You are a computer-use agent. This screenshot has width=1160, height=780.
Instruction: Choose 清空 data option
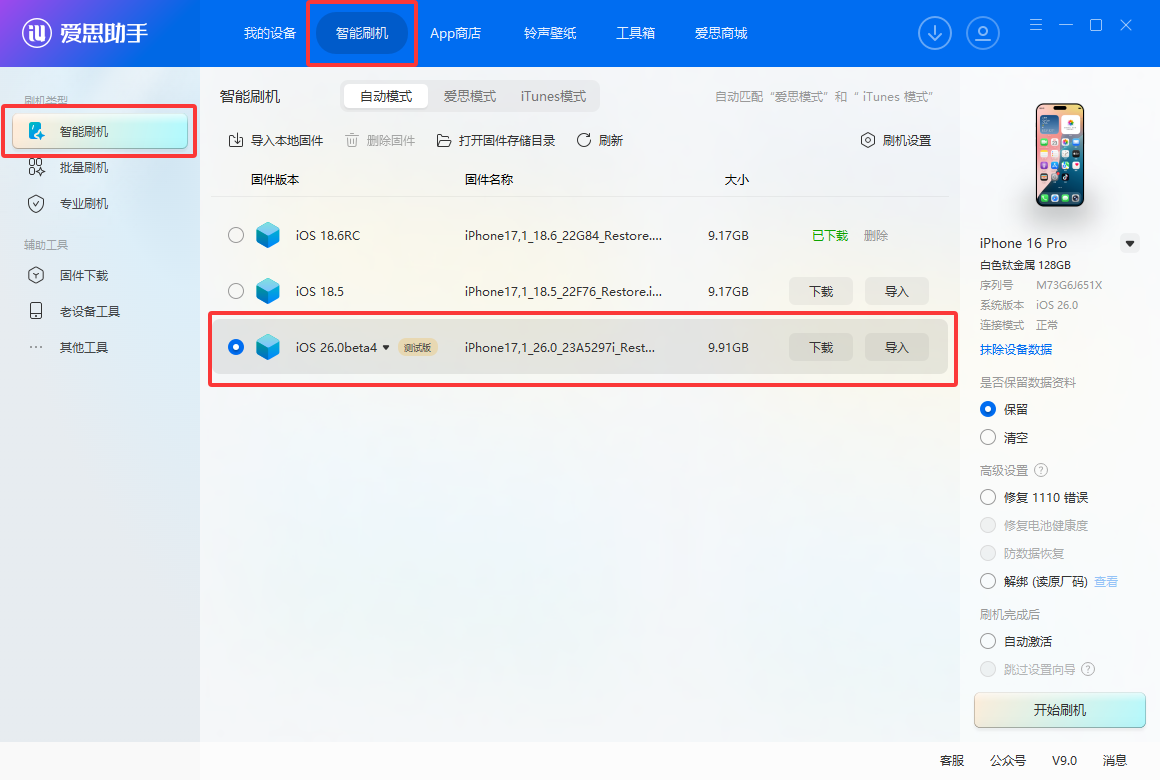point(988,437)
